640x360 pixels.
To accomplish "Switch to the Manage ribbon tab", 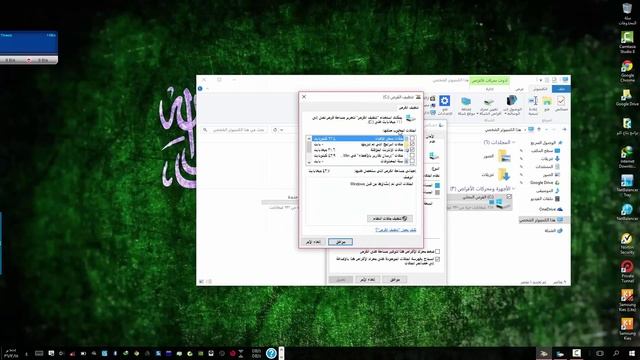I will coord(489,89).
